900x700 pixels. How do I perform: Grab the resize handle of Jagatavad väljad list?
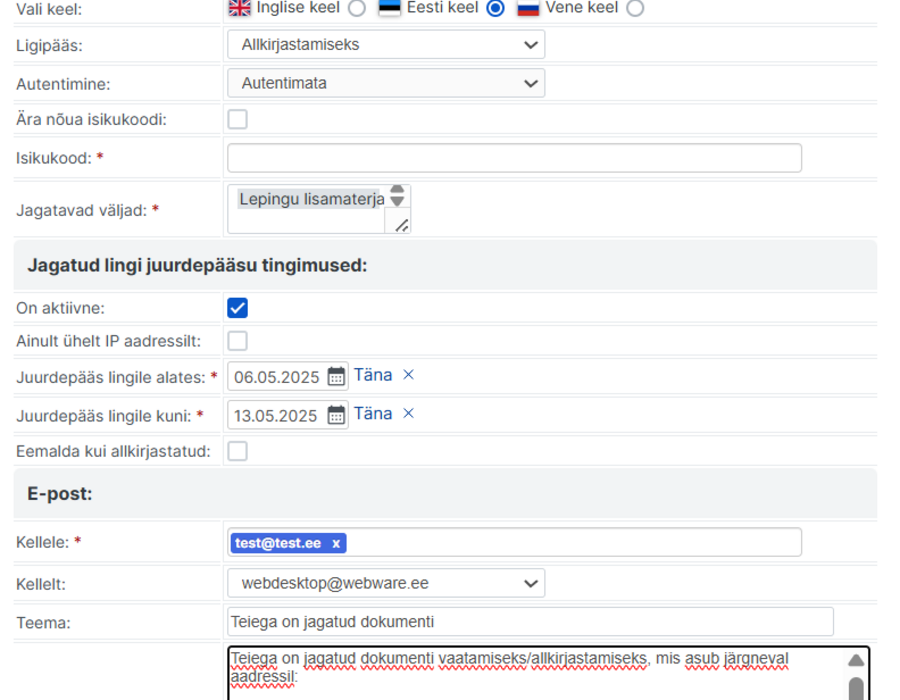tap(402, 225)
